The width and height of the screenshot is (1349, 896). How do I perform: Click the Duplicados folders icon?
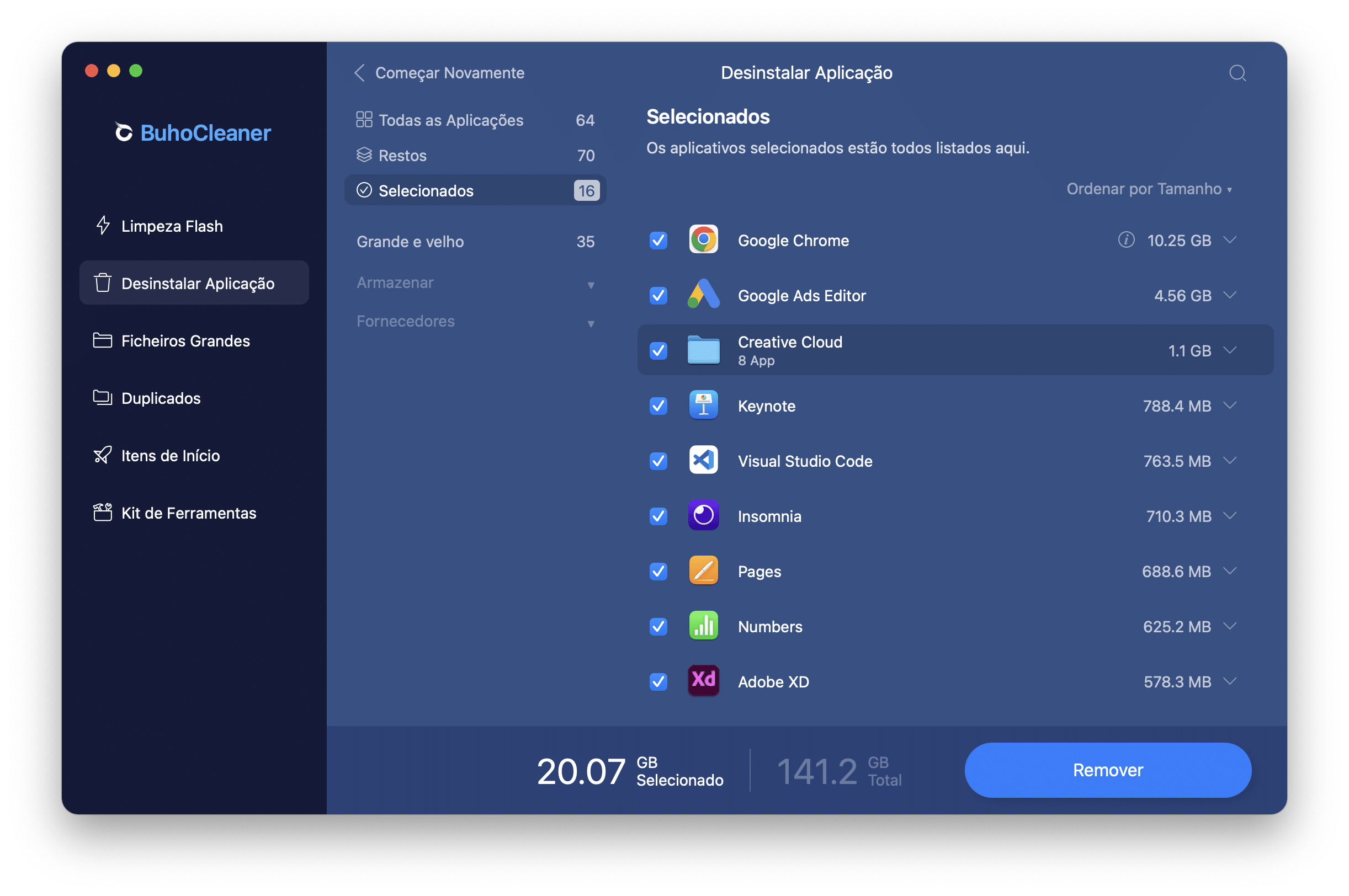[x=102, y=397]
